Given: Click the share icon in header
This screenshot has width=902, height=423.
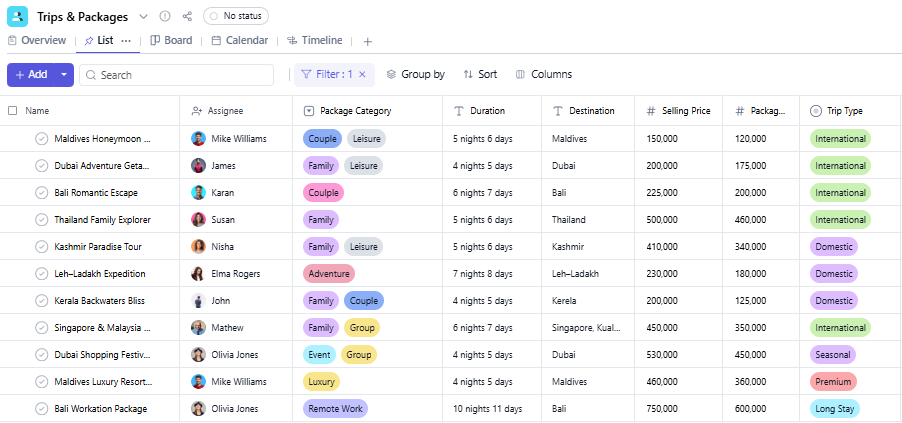Looking at the screenshot, I should 187,17.
